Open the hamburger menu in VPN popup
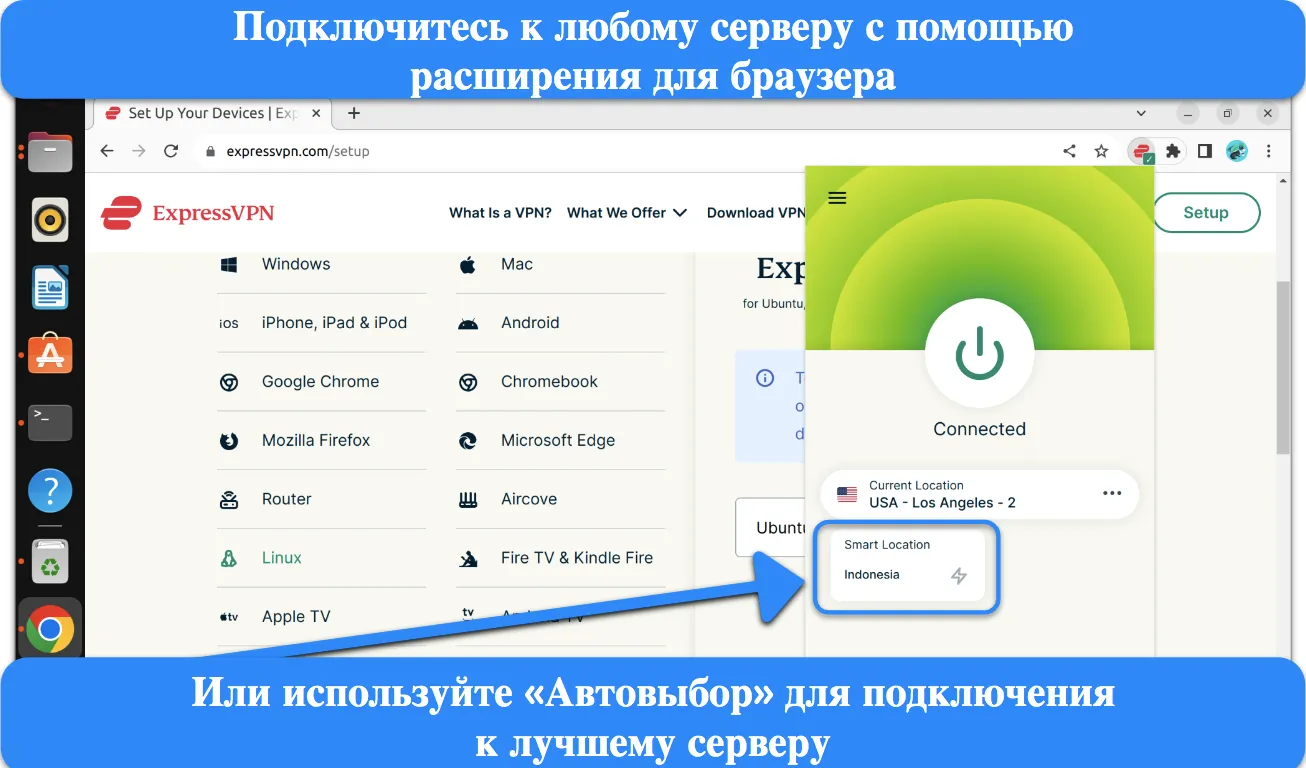Viewport: 1306px width, 768px height. [838, 198]
